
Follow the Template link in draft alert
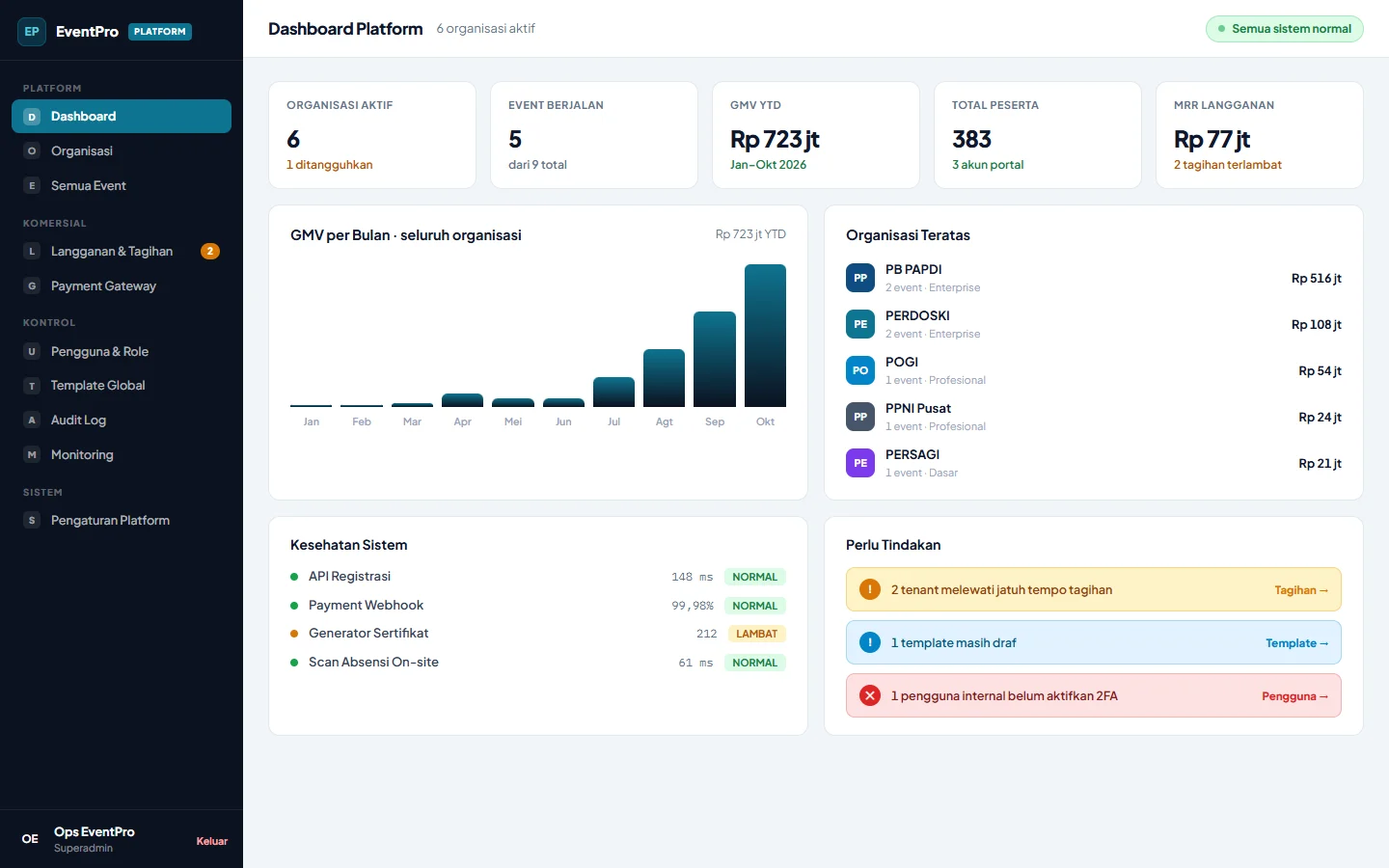click(1297, 643)
